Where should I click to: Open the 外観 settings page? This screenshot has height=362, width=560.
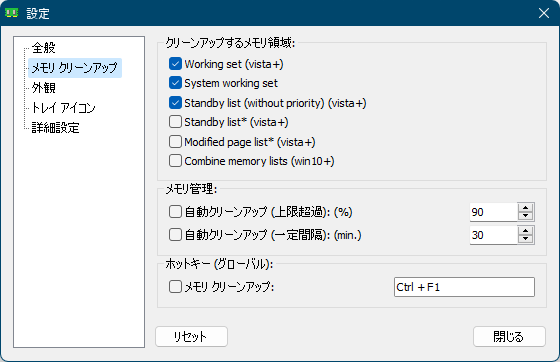[44, 88]
